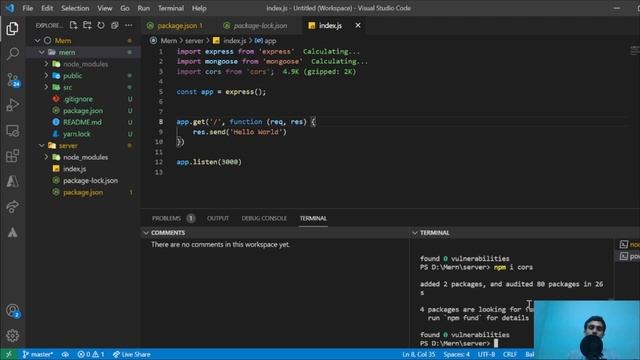Collapse the mern folder
Screen dimensions: 640x360
(x=42, y=52)
